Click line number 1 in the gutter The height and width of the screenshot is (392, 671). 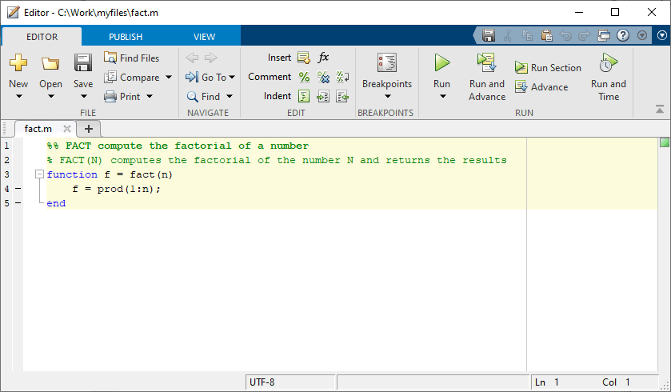(x=6, y=146)
